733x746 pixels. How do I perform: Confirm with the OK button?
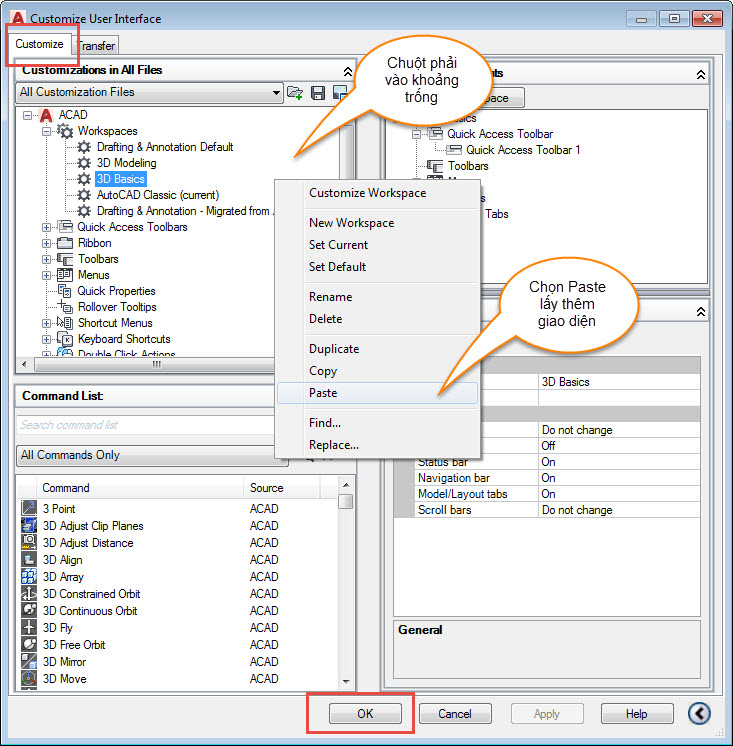coord(365,714)
